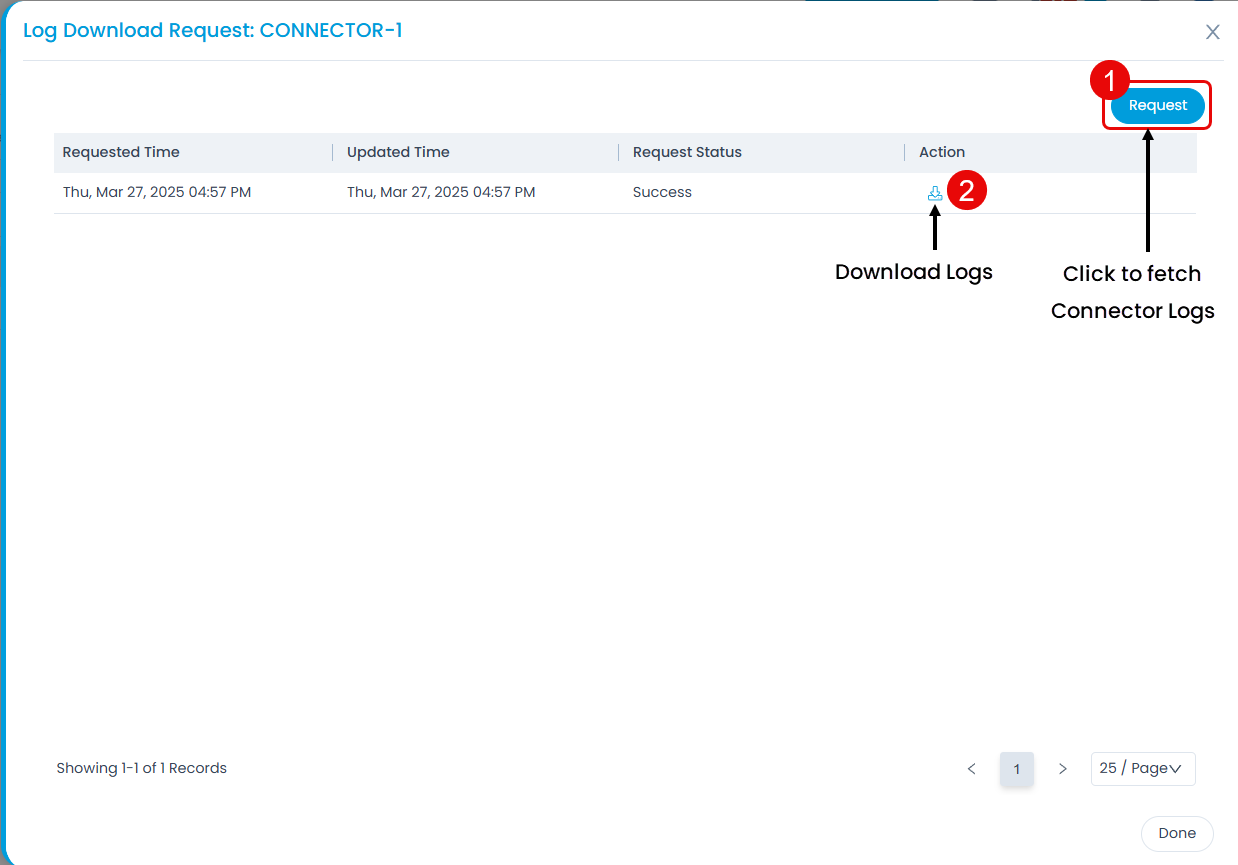Click the red badge numbered 1
Screen dimensions: 1238x865
click(1109, 80)
